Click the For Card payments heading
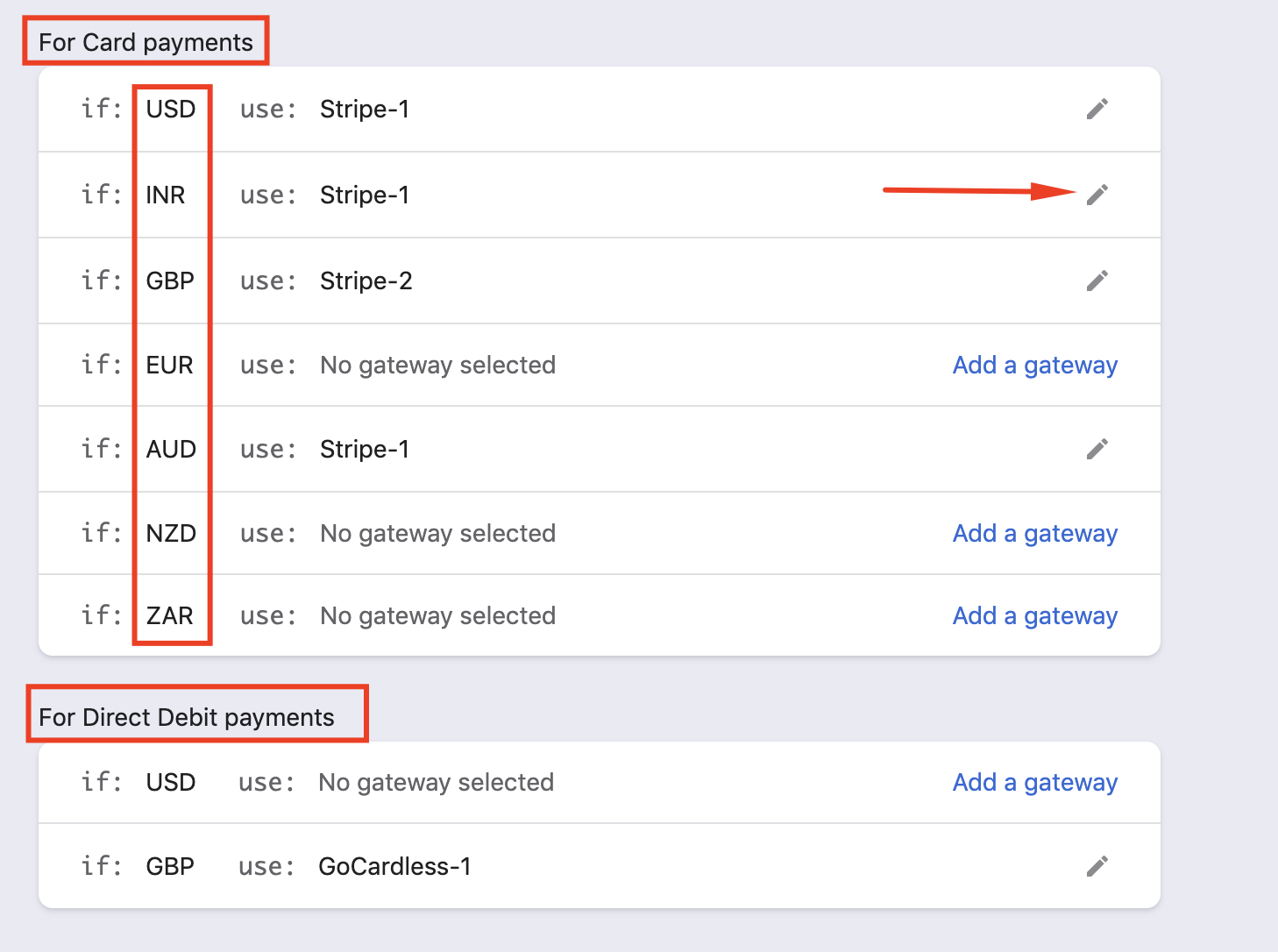The width and height of the screenshot is (1278, 952). tap(146, 42)
